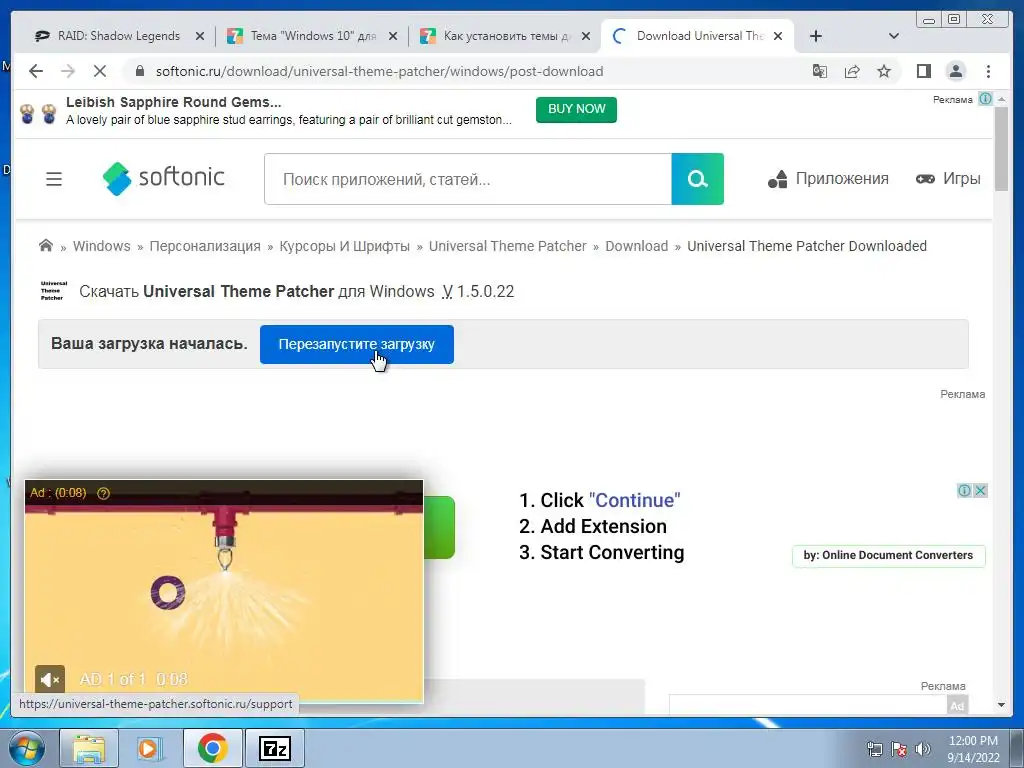This screenshot has height=768, width=1024.
Task: Open the Игры section
Action: pyautogui.click(x=948, y=178)
